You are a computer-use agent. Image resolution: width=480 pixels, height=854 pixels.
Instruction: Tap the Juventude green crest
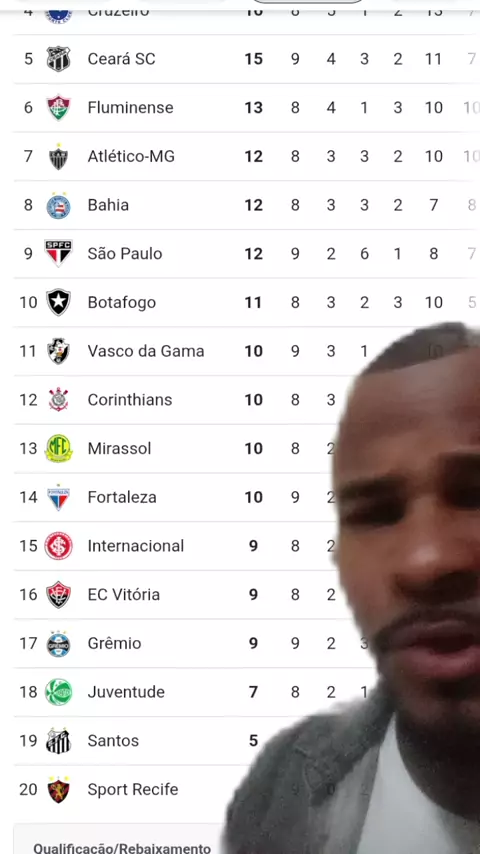[x=58, y=692]
